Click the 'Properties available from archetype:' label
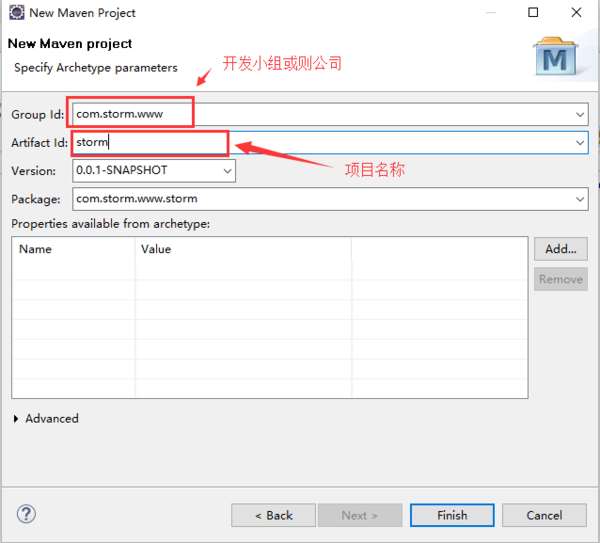This screenshot has width=600, height=543. [x=111, y=224]
